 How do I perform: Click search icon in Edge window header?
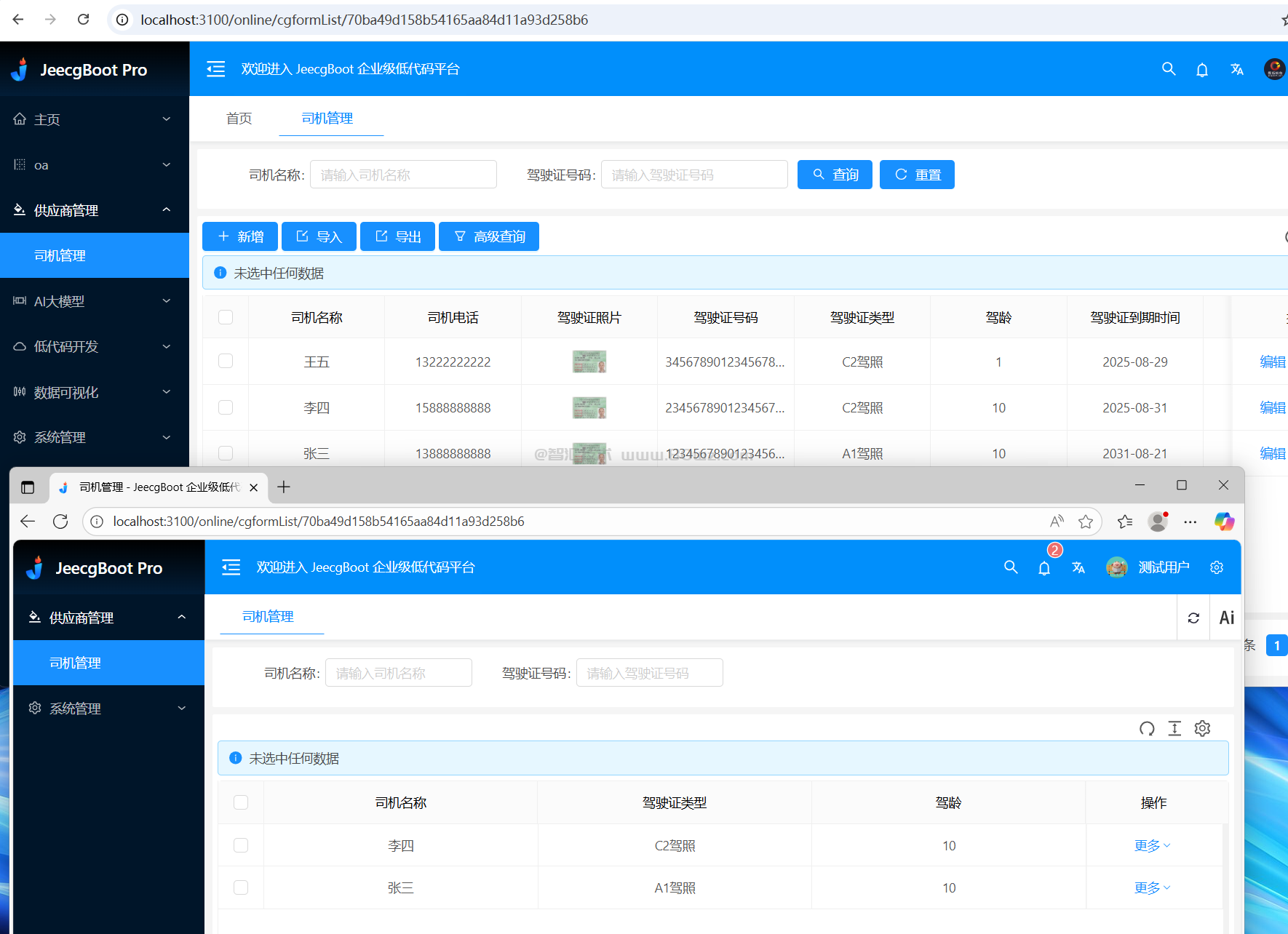tap(1011, 567)
